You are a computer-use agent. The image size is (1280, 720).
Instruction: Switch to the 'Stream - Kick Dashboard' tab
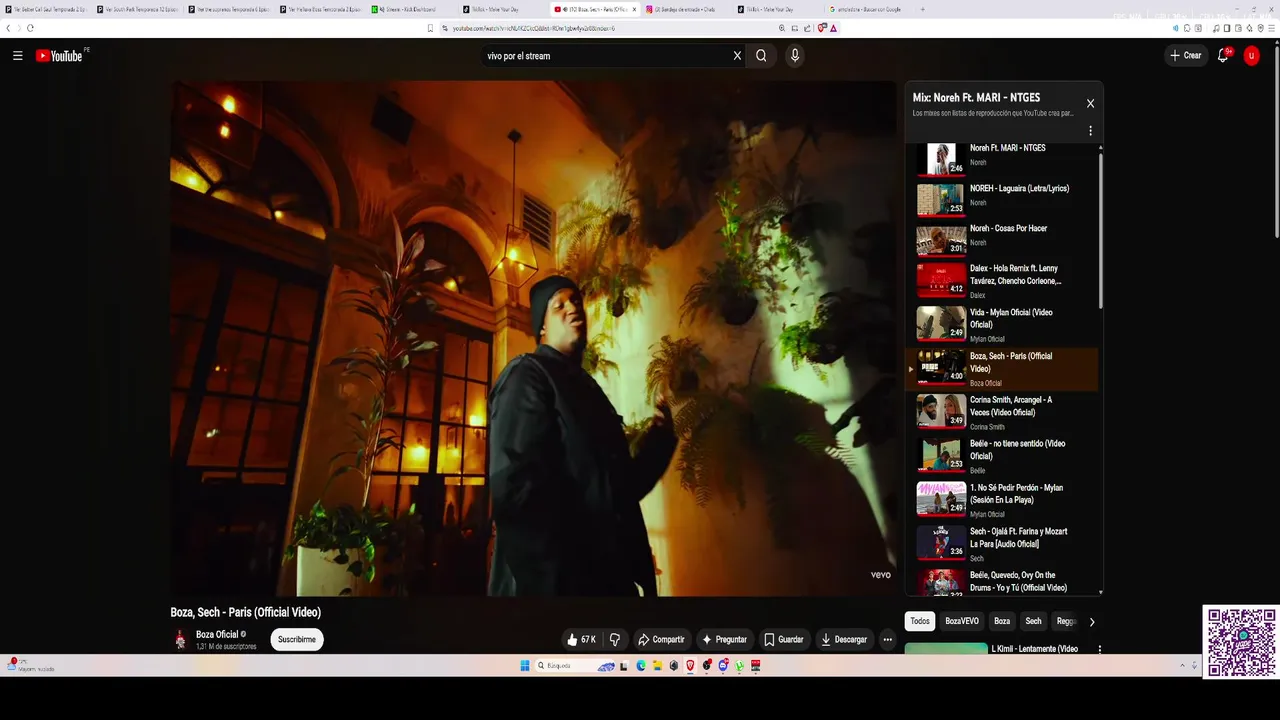(x=410, y=9)
